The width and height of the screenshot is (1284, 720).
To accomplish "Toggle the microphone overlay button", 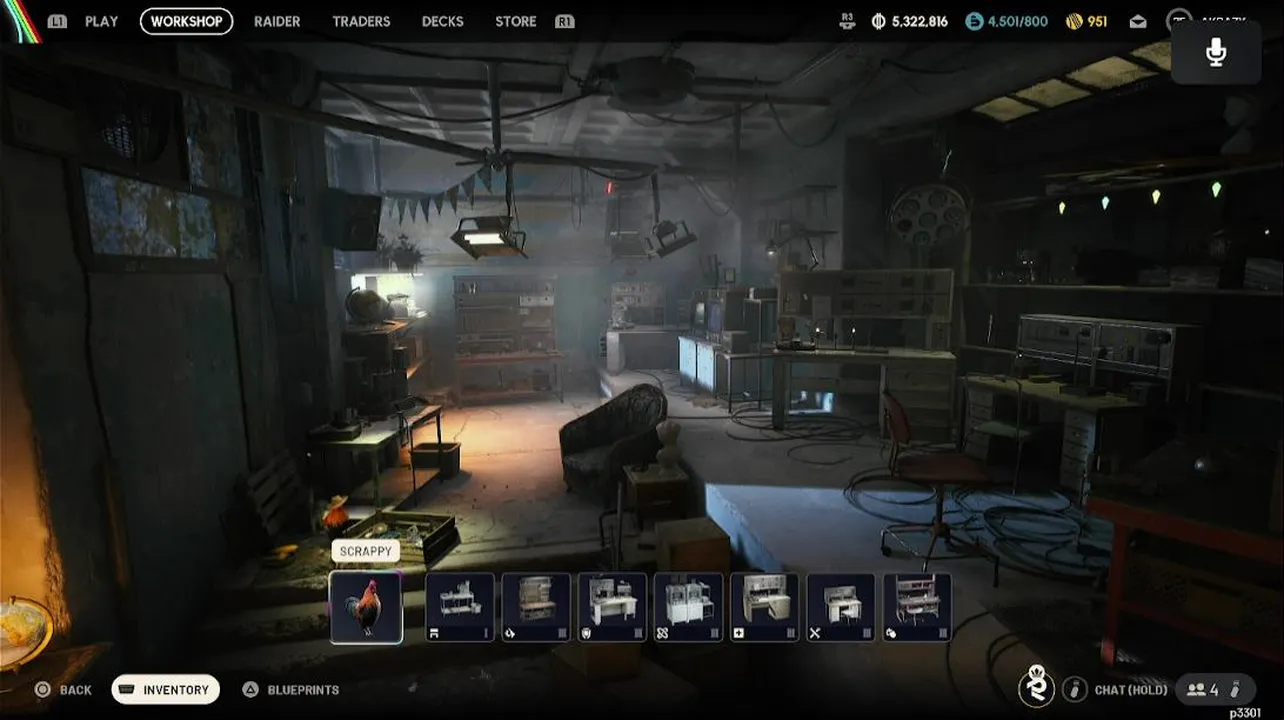I will click(x=1216, y=52).
